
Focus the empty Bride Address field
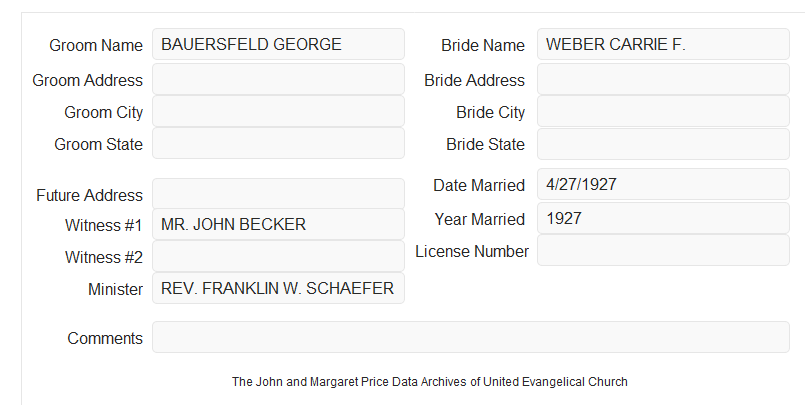(x=663, y=79)
